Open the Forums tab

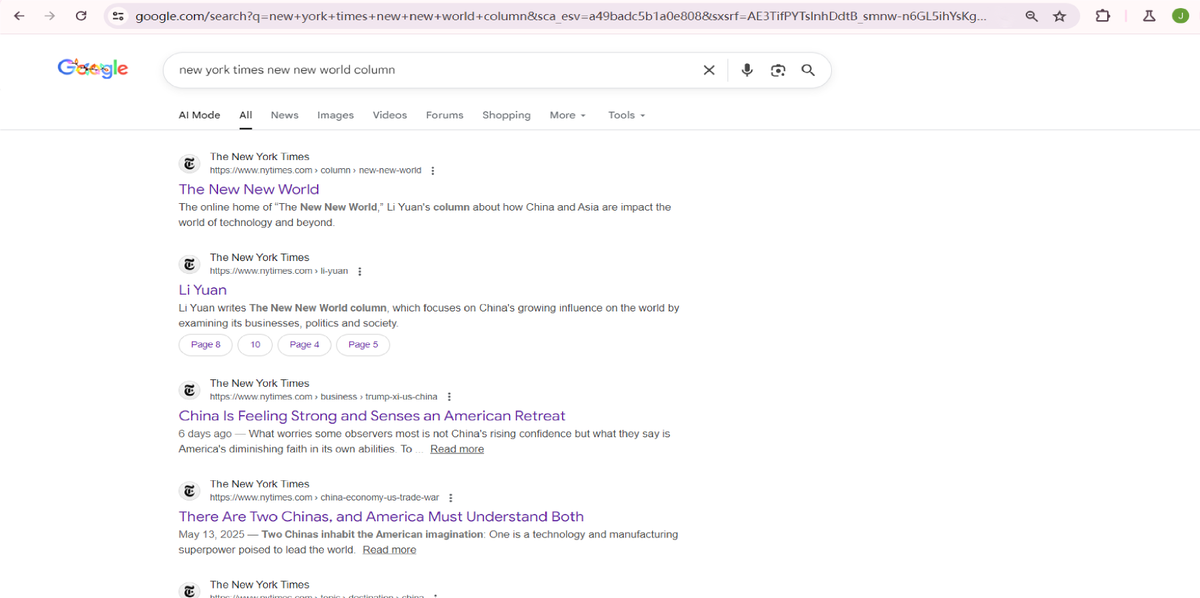444,115
